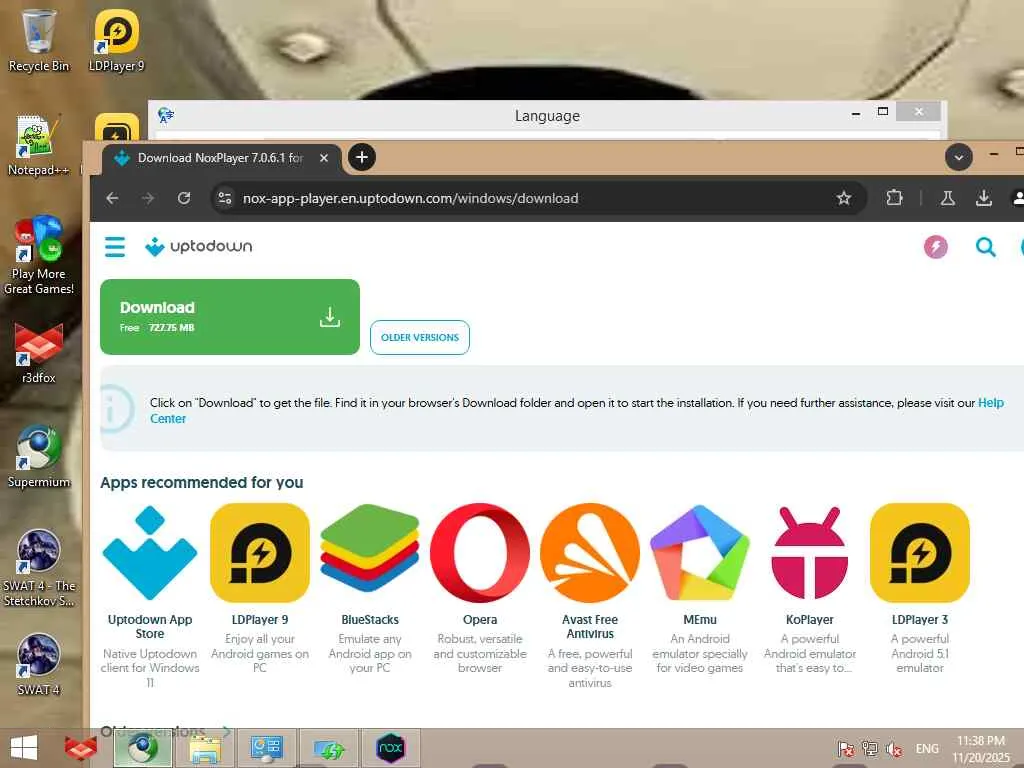This screenshot has width=1024, height=768.
Task: Open the Opera app icon
Action: (x=480, y=552)
